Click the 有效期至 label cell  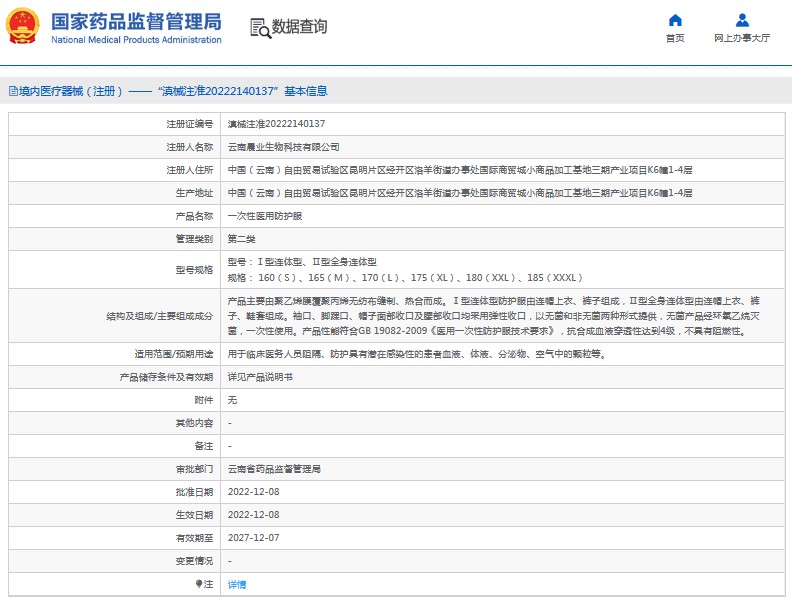[115, 538]
